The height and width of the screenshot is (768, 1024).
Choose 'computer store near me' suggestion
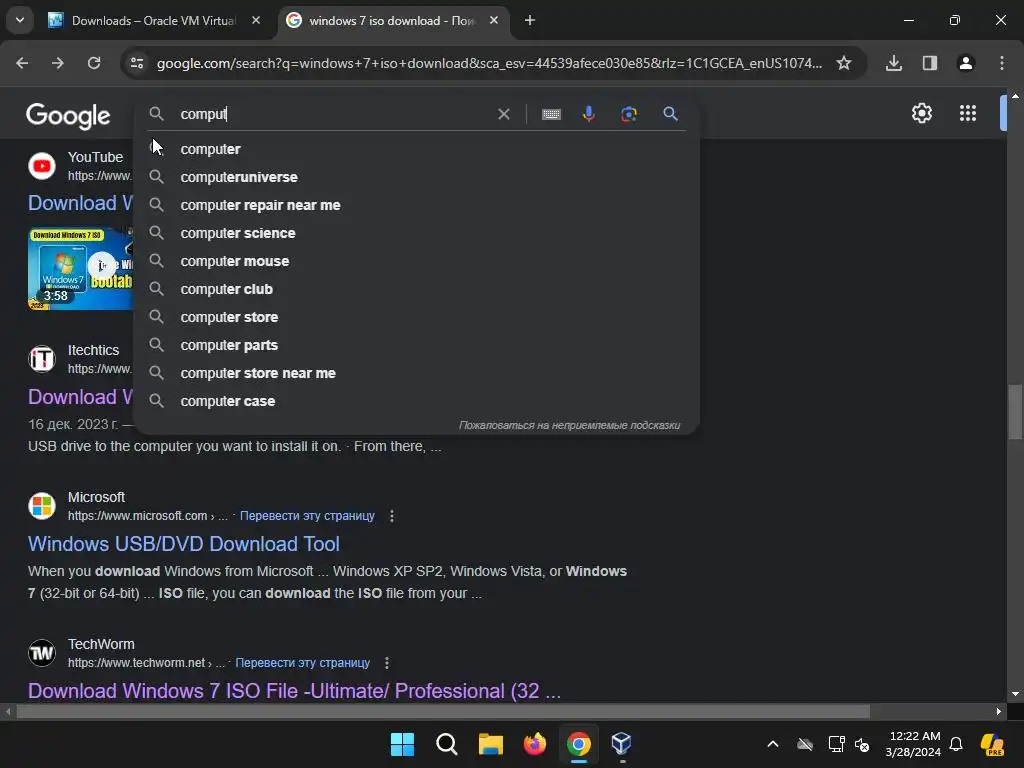[x=416, y=374]
